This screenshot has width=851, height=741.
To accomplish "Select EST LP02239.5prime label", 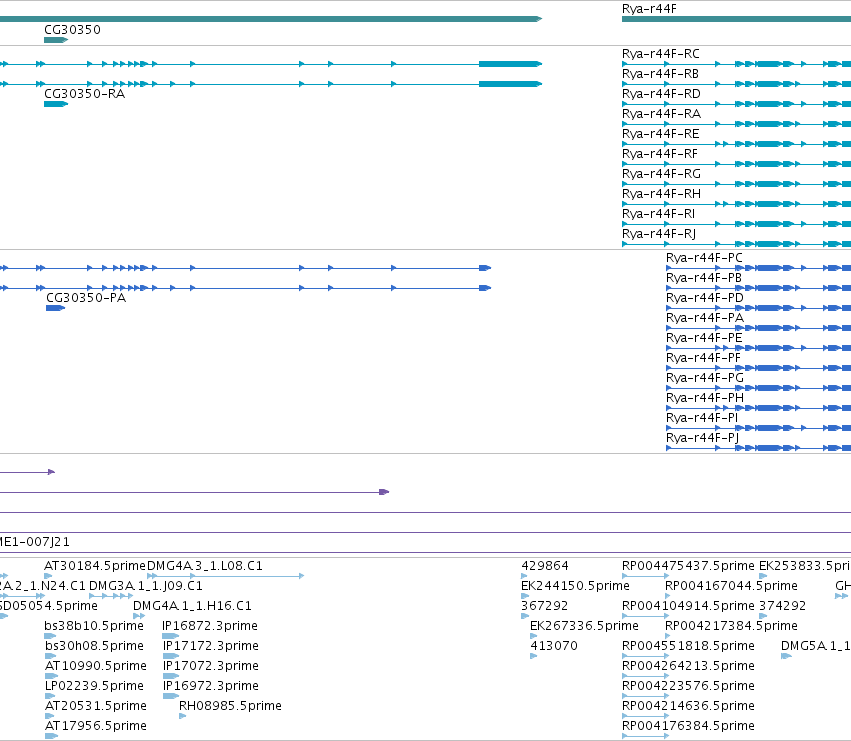I will [94, 686].
